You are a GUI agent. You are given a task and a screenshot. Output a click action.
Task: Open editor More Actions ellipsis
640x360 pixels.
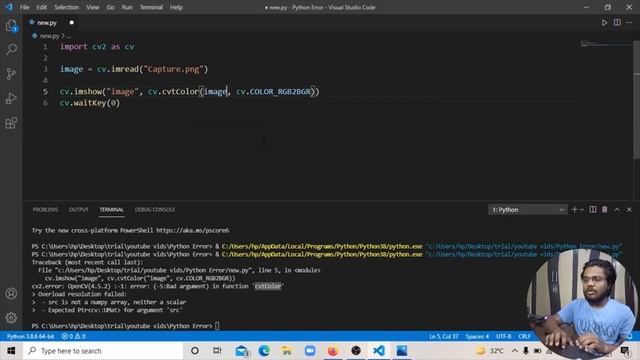point(629,23)
